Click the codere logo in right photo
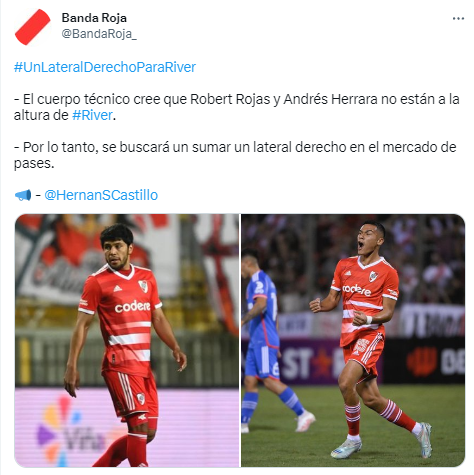The height and width of the screenshot is (475, 474). point(356,290)
